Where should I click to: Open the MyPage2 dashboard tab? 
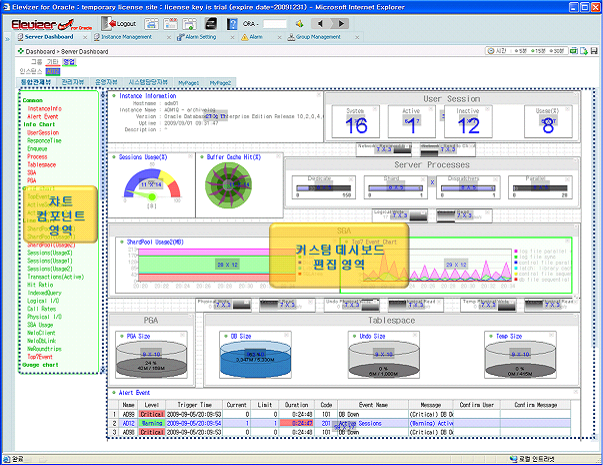pos(220,82)
